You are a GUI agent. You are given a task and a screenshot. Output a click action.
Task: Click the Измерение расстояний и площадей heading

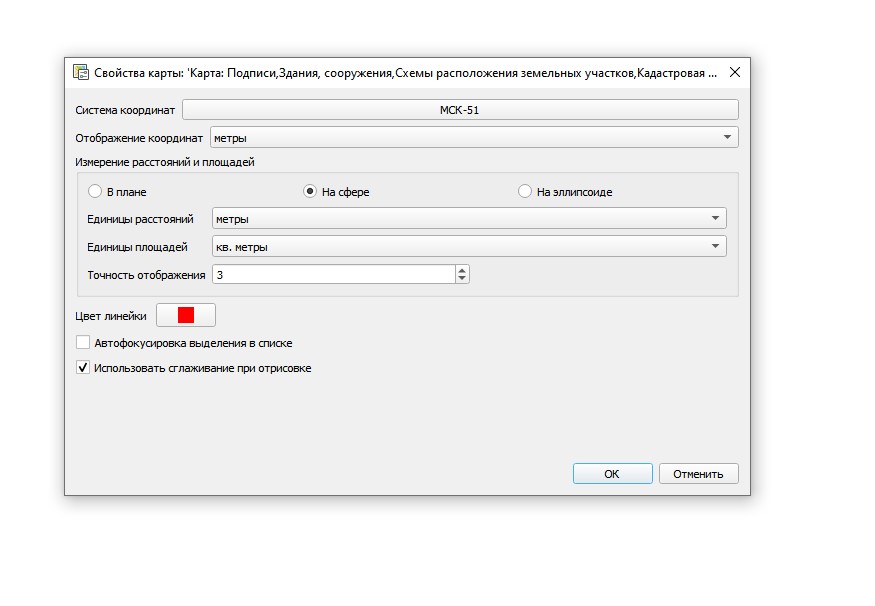click(165, 162)
